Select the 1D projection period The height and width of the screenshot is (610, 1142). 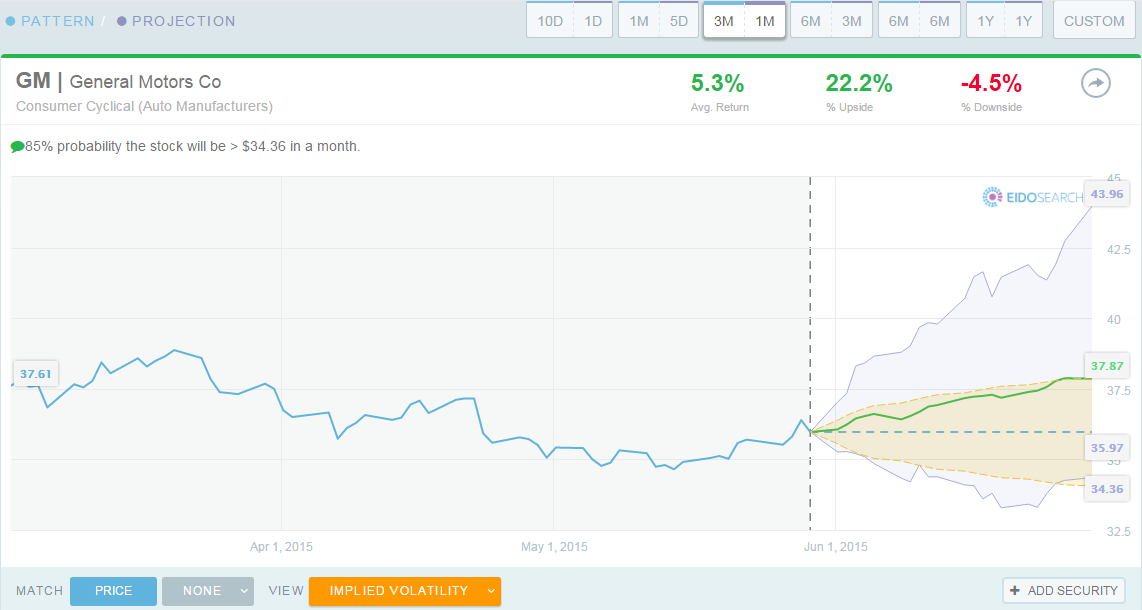(x=593, y=21)
